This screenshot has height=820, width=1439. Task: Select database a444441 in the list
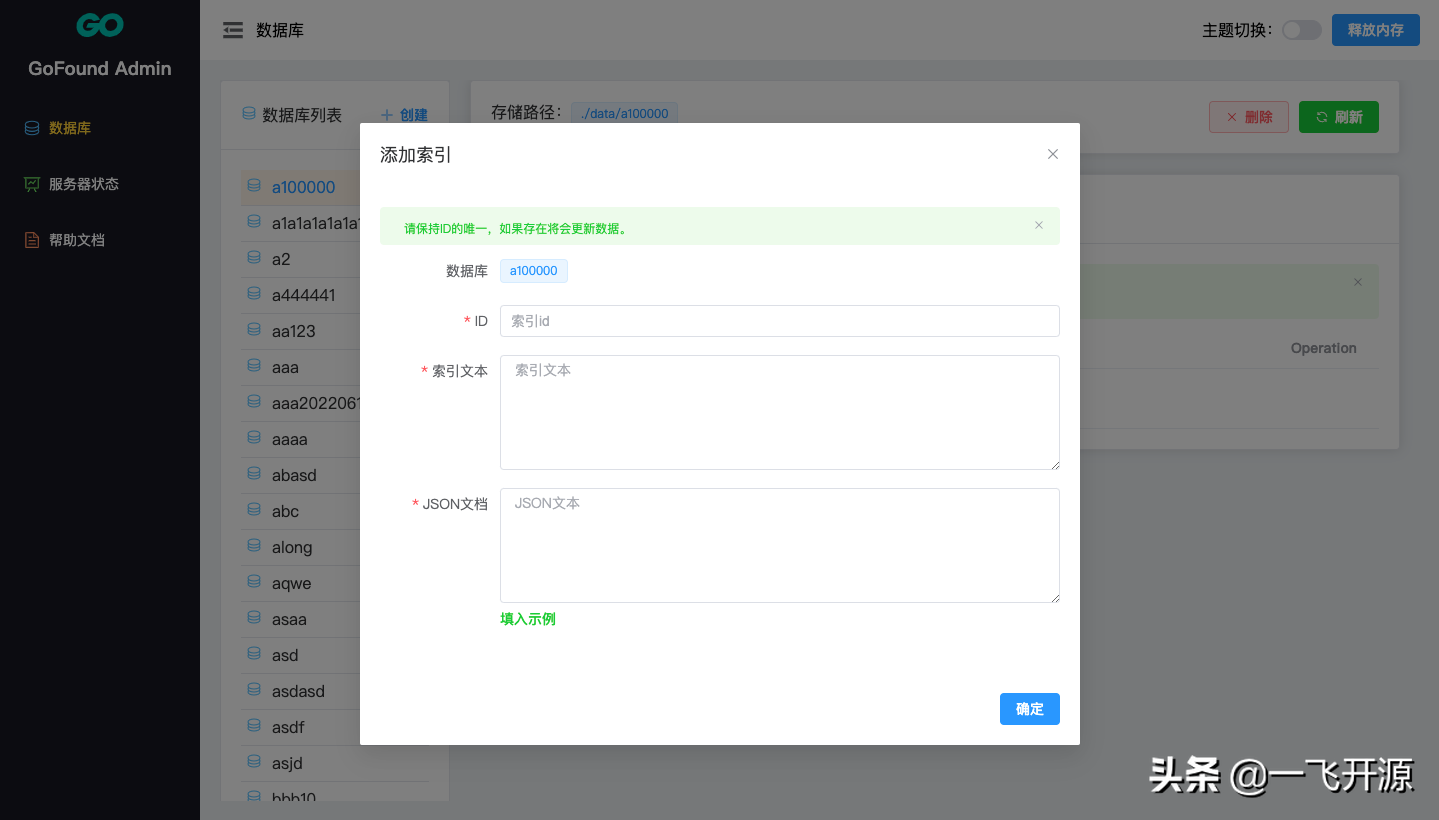[x=300, y=295]
